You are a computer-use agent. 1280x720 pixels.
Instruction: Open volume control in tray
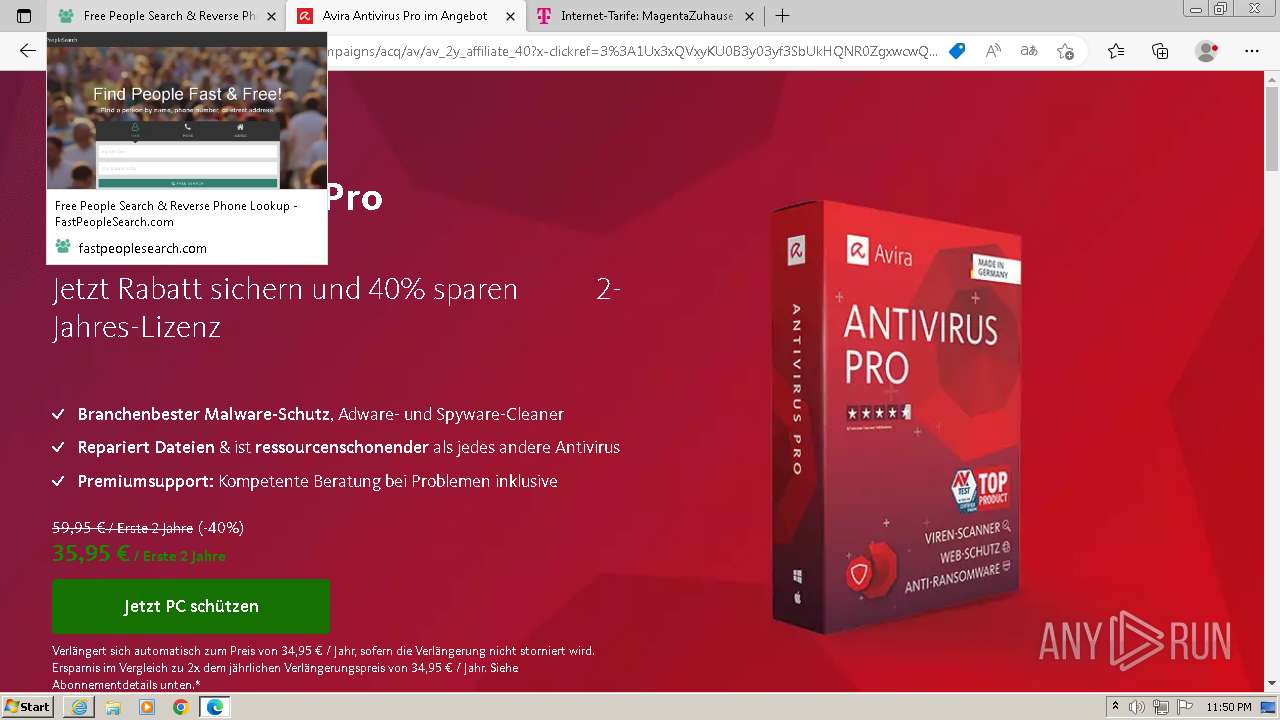[x=1139, y=707]
